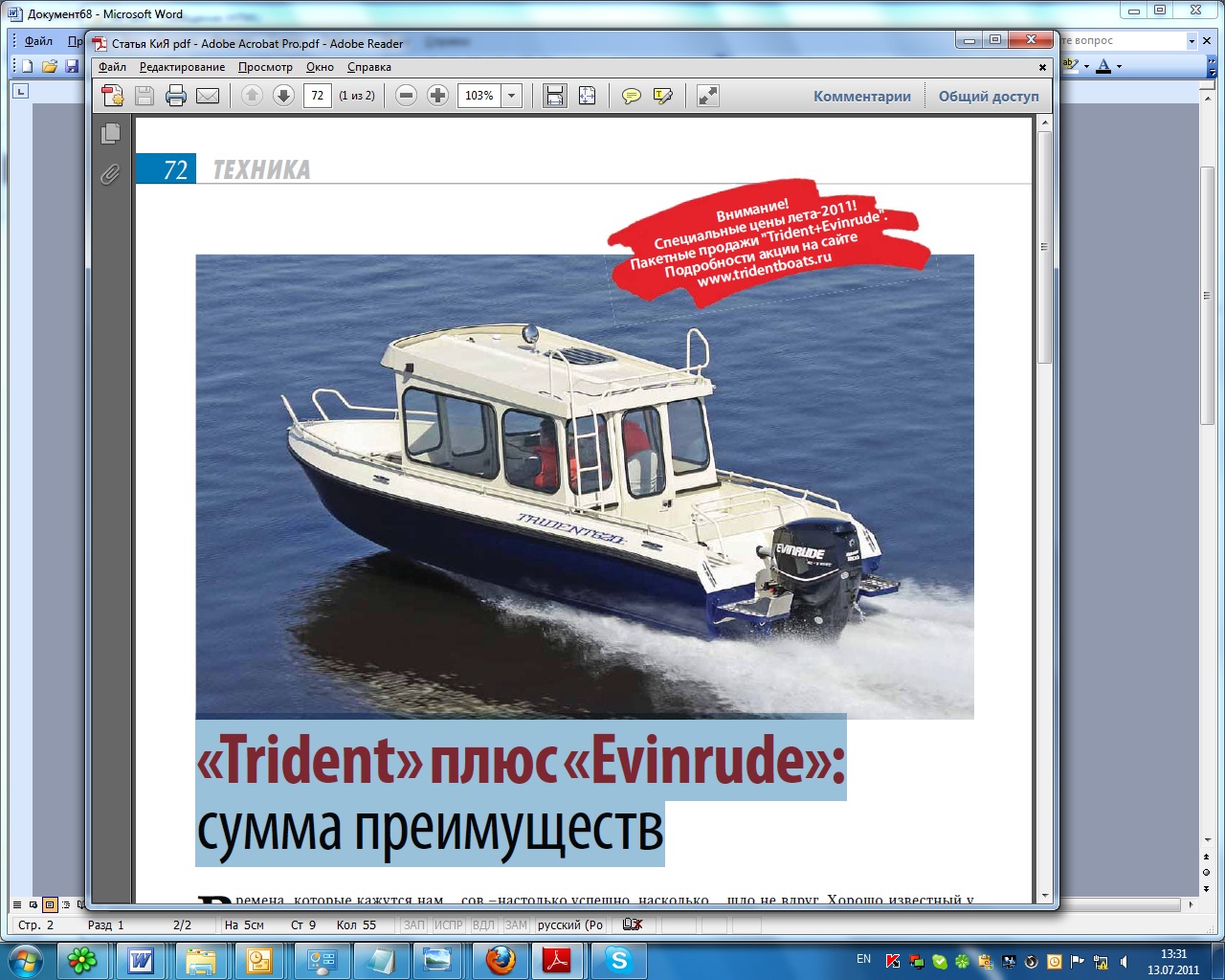
Task: Open the Комментарии pane
Action: [x=861, y=96]
